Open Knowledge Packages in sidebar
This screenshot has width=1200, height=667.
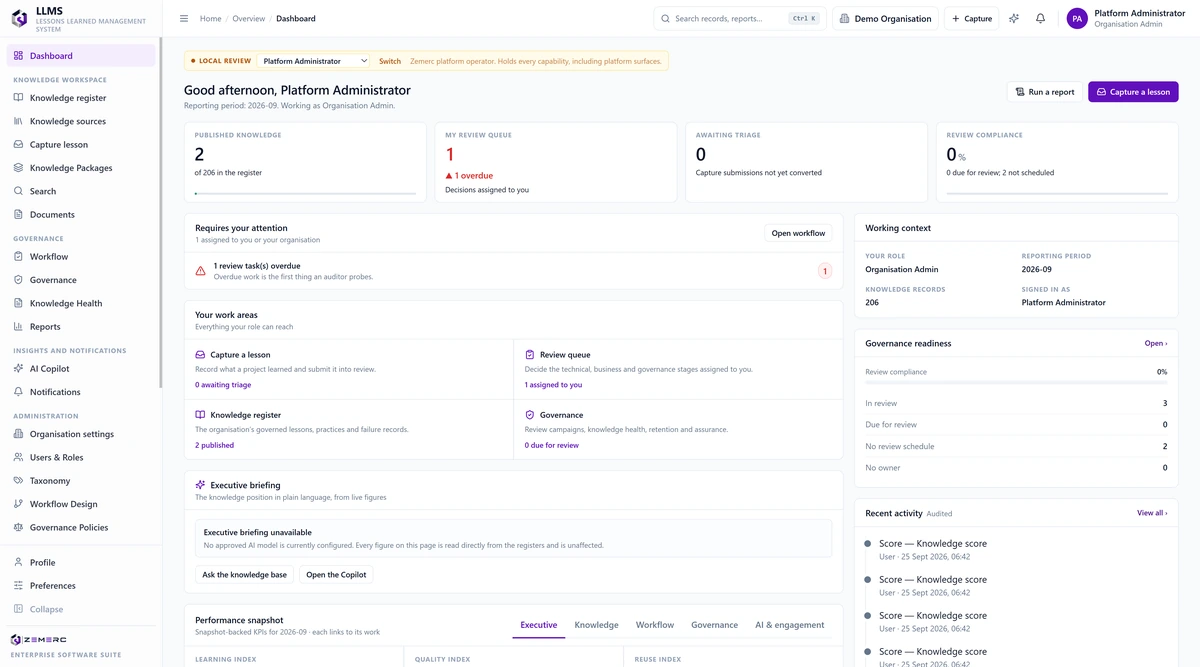click(x=80, y=168)
